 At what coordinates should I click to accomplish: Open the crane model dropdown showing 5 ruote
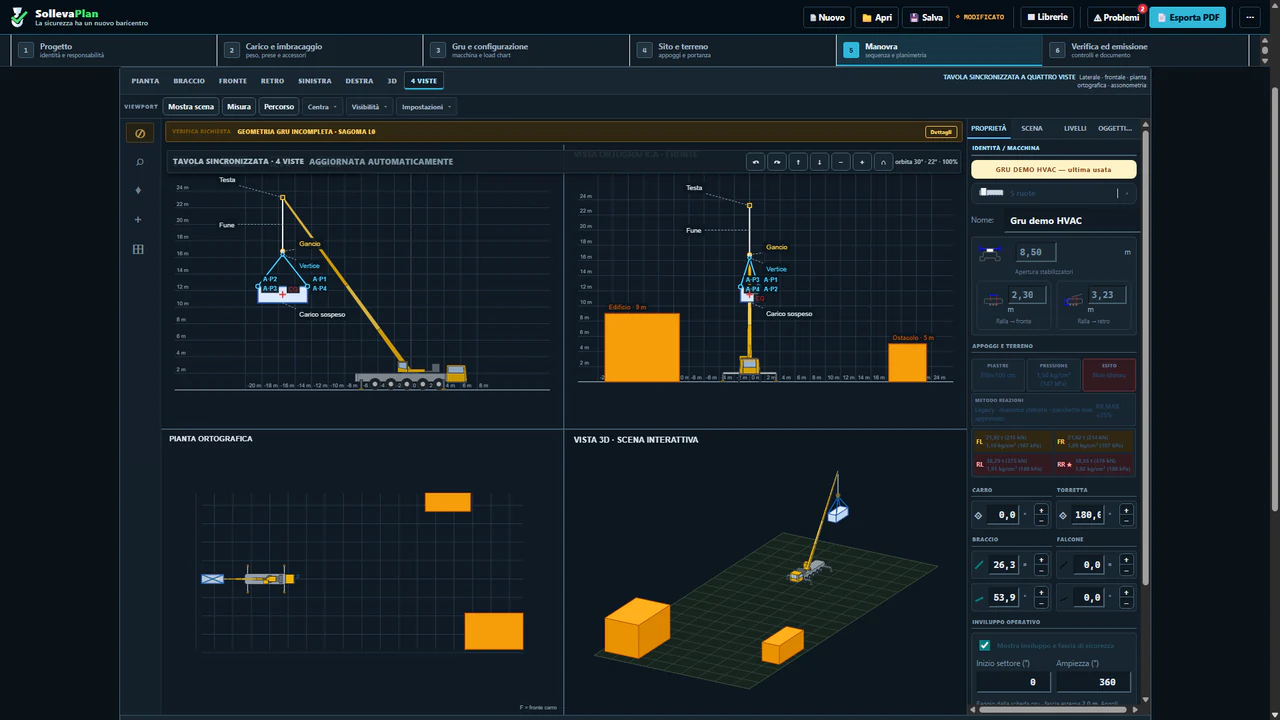click(1054, 193)
